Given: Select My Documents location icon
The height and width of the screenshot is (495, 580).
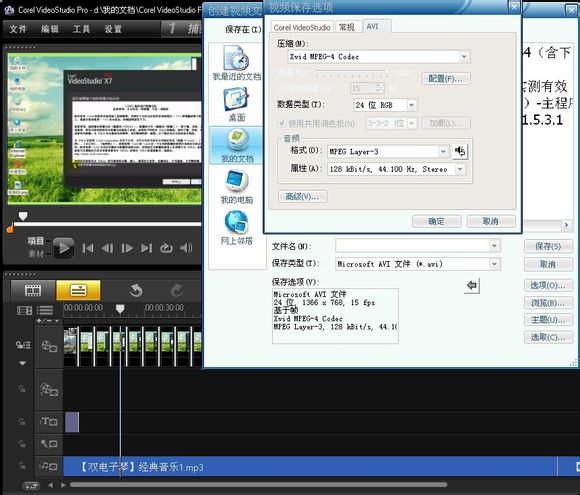Looking at the screenshot, I should [237, 145].
